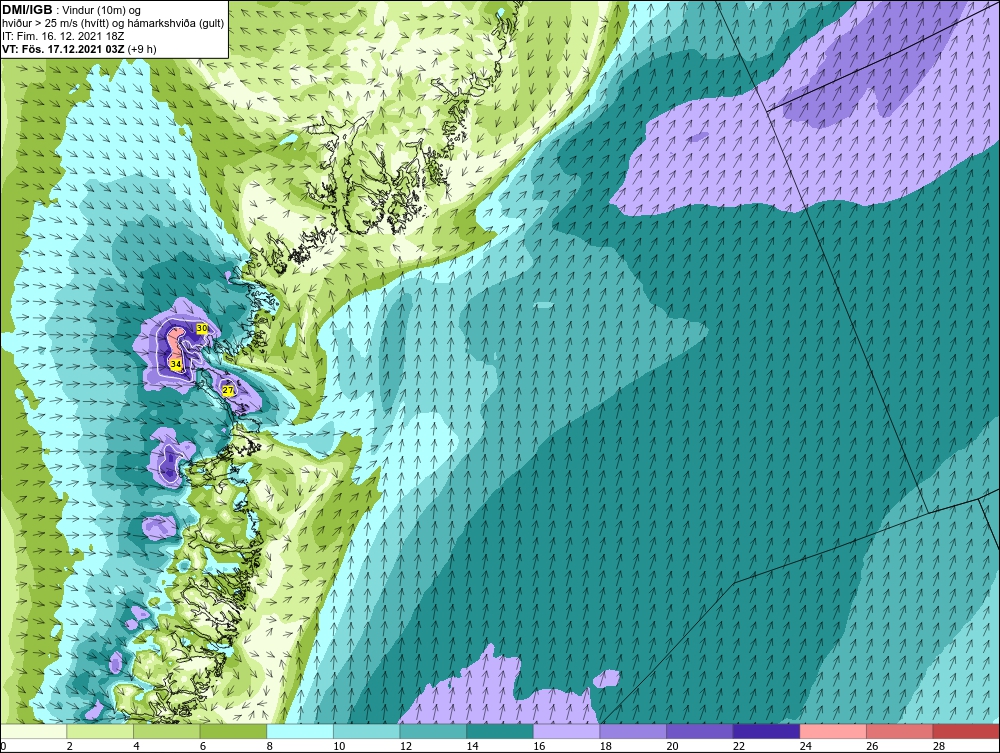Click the DMI/IGB title text
Image resolution: width=1000 pixels, height=753 pixels.
click(x=27, y=10)
